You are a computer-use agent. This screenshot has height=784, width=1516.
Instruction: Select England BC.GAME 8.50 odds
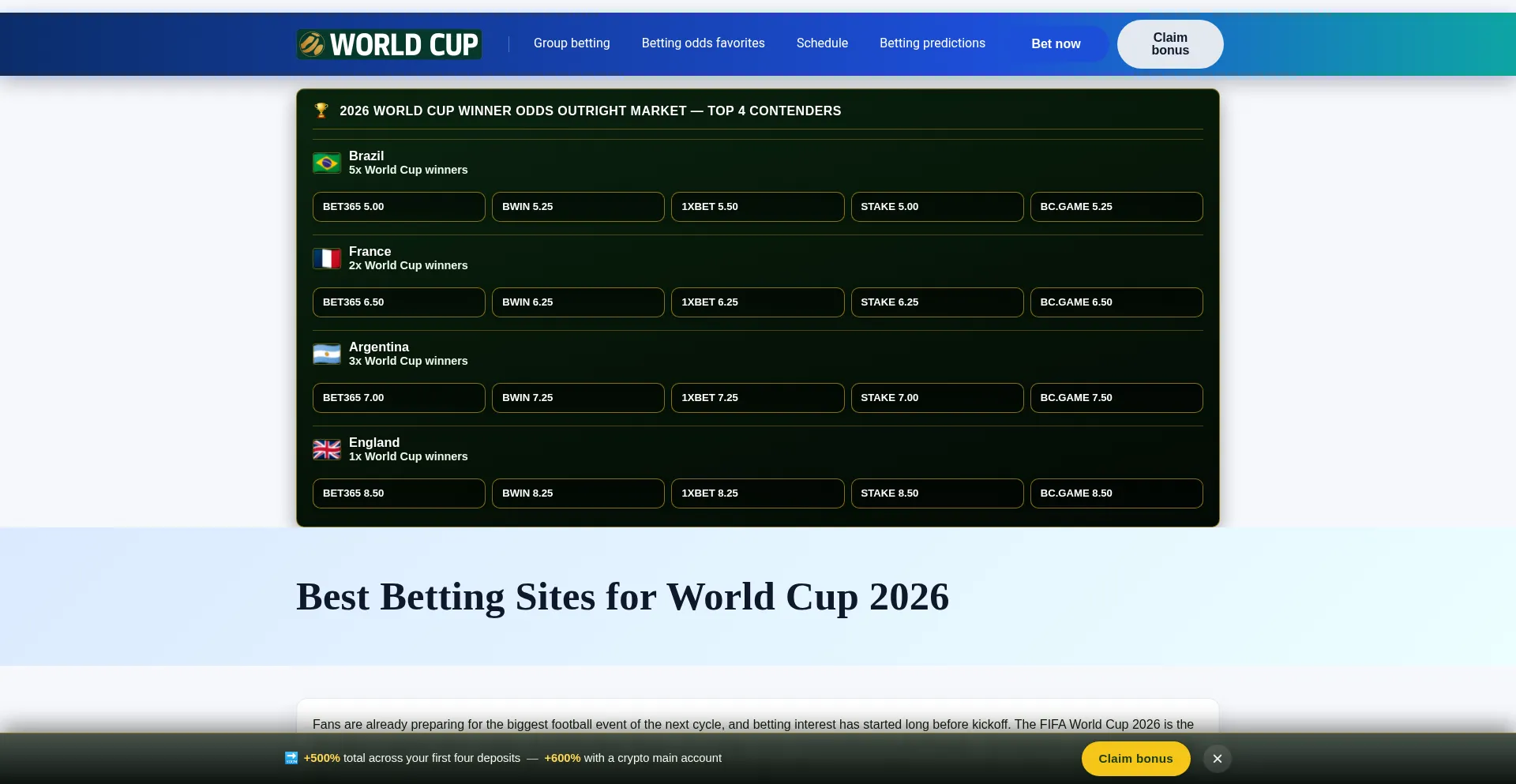pyautogui.click(x=1116, y=493)
